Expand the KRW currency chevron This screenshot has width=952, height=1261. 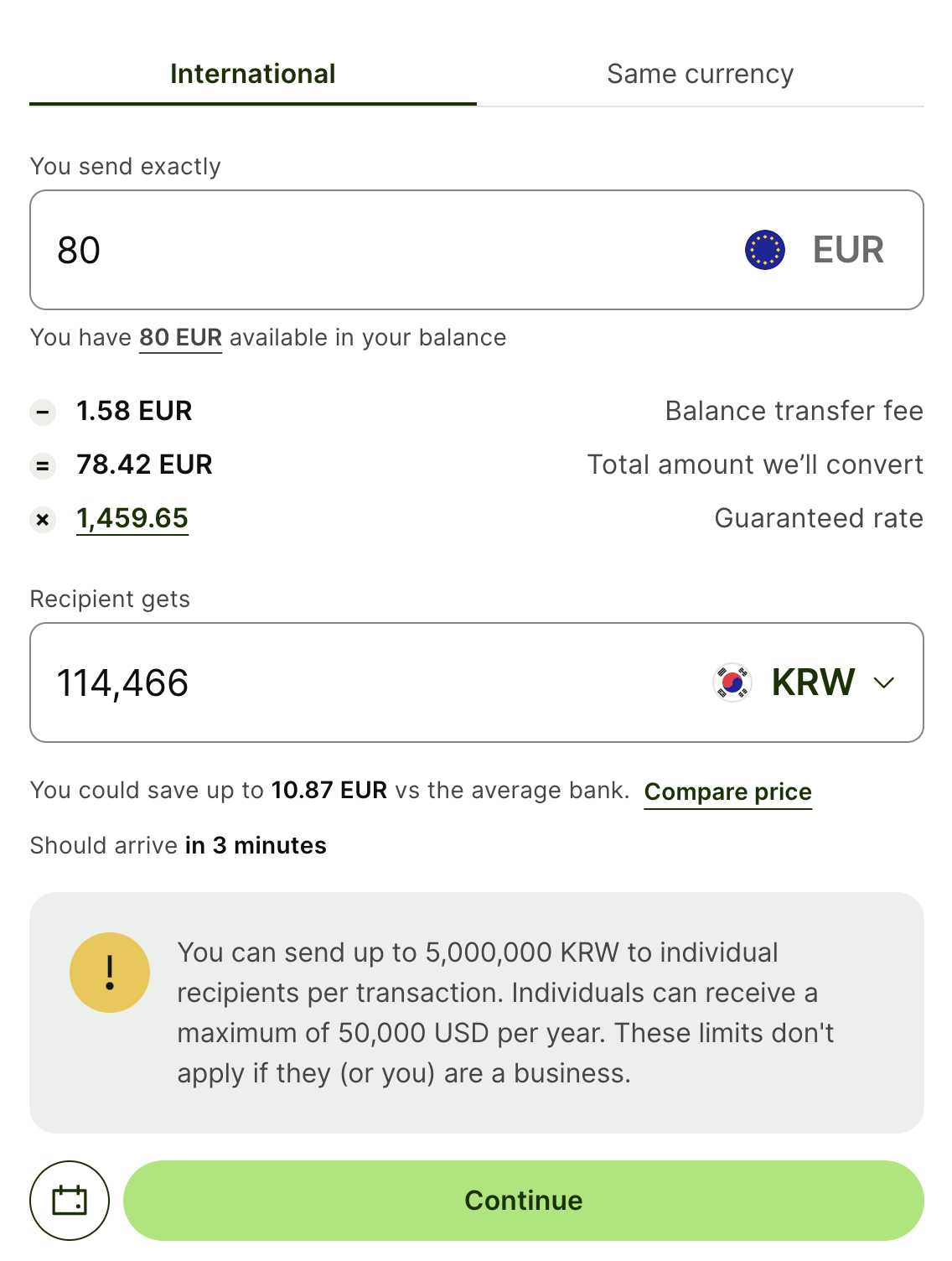[884, 682]
